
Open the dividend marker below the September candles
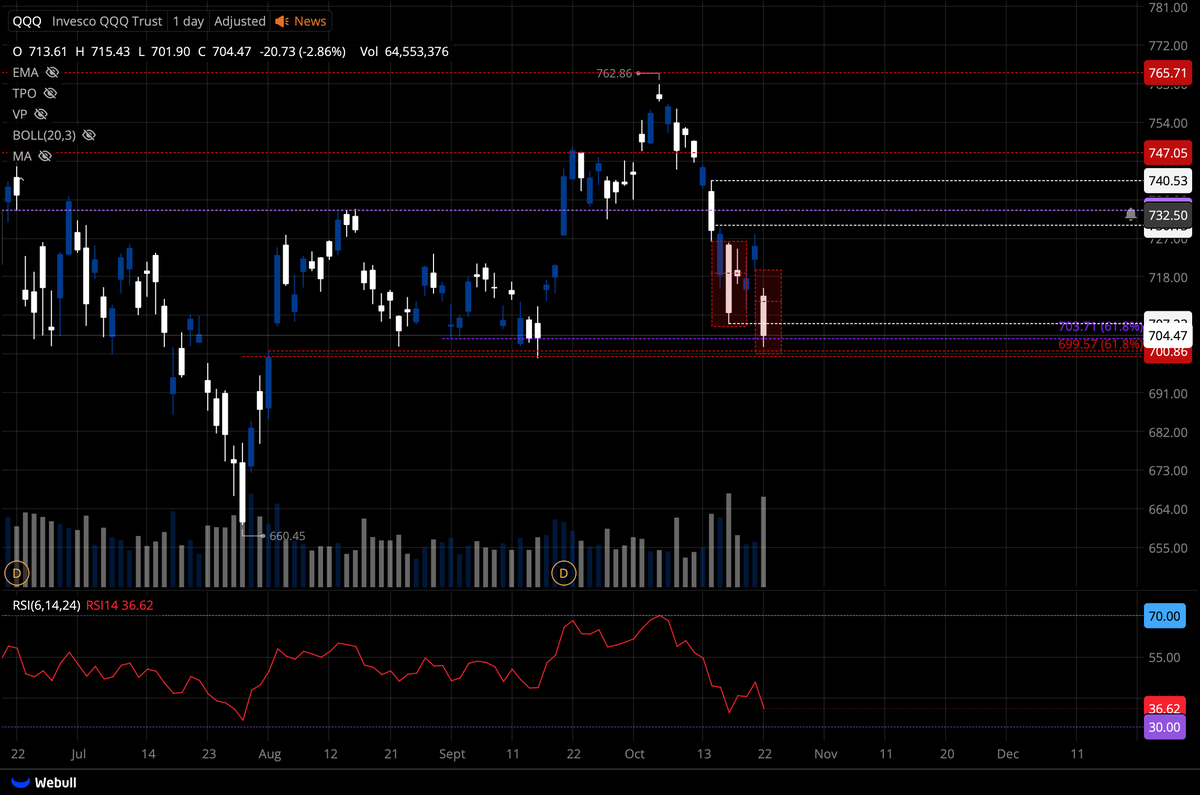tap(564, 573)
